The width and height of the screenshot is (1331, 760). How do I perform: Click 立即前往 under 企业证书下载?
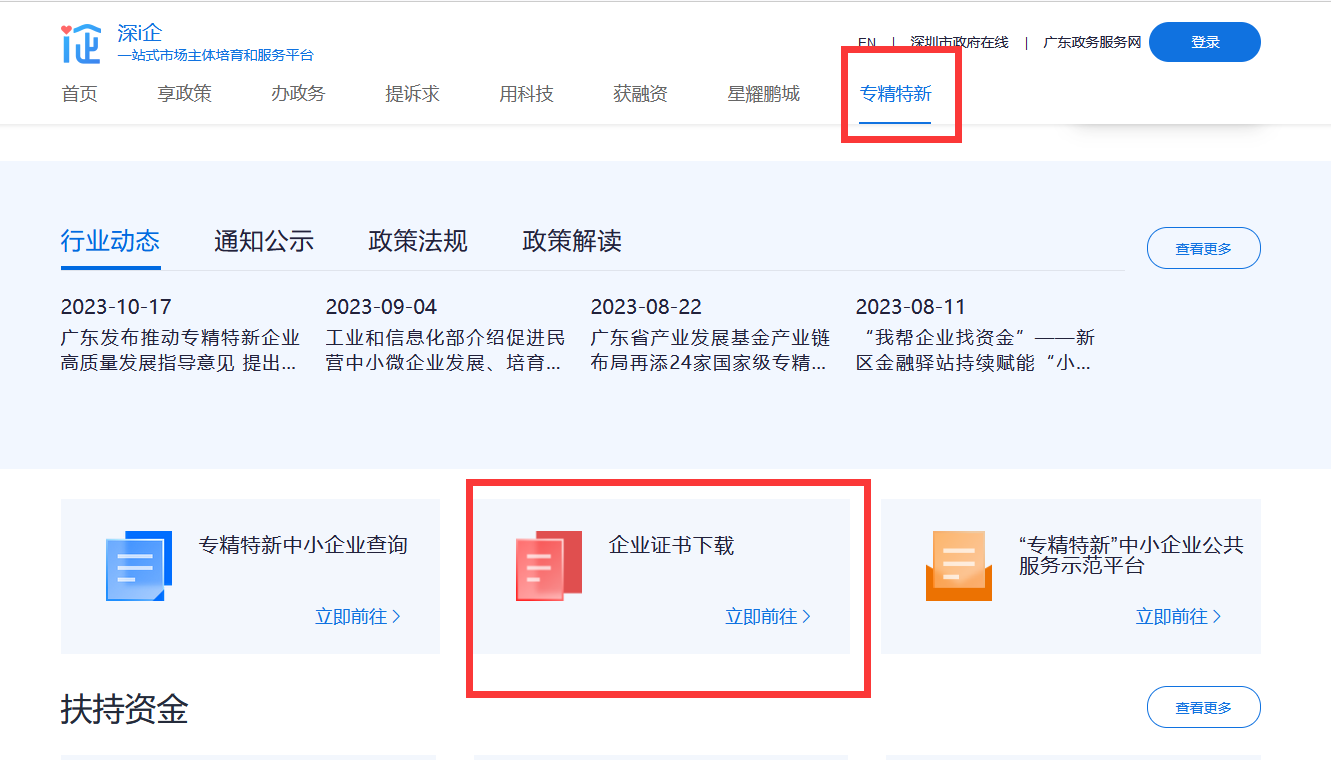coord(767,617)
